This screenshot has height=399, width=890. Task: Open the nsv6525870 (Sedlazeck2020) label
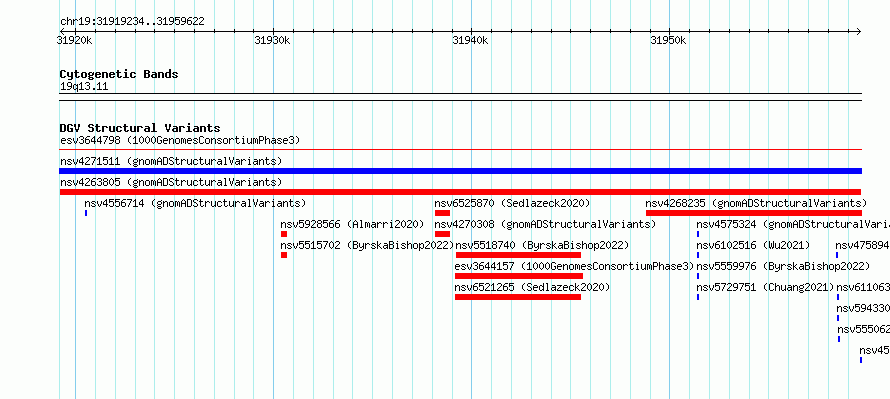coord(513,203)
